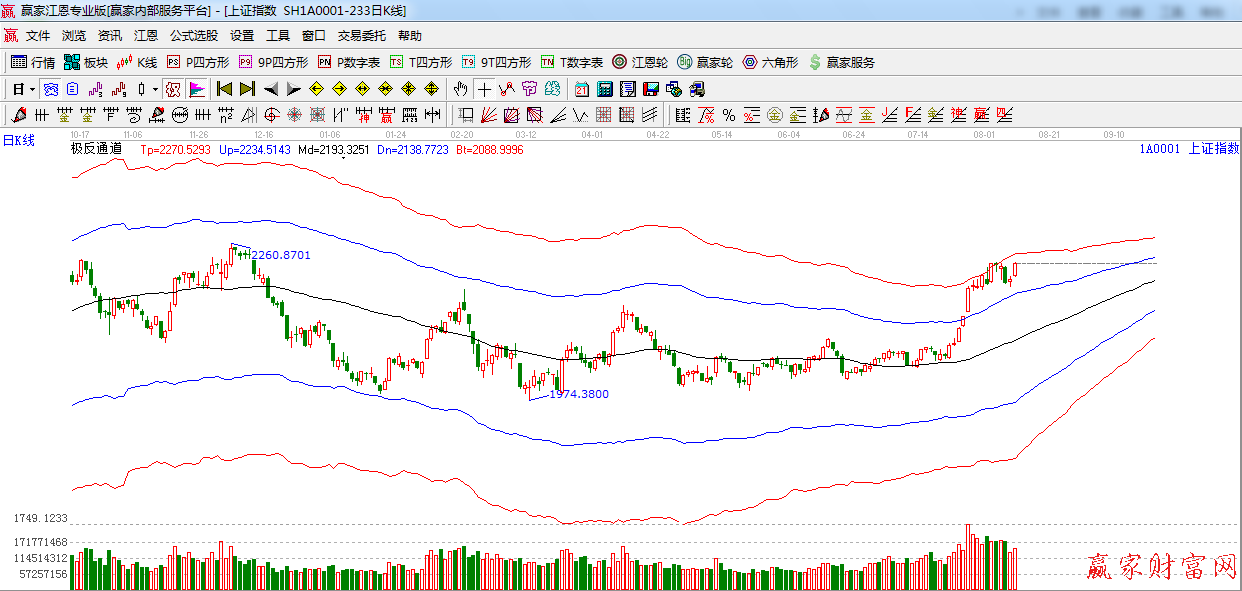Open the 六角形 hexagon chart
The image size is (1242, 591).
pyautogui.click(x=770, y=62)
